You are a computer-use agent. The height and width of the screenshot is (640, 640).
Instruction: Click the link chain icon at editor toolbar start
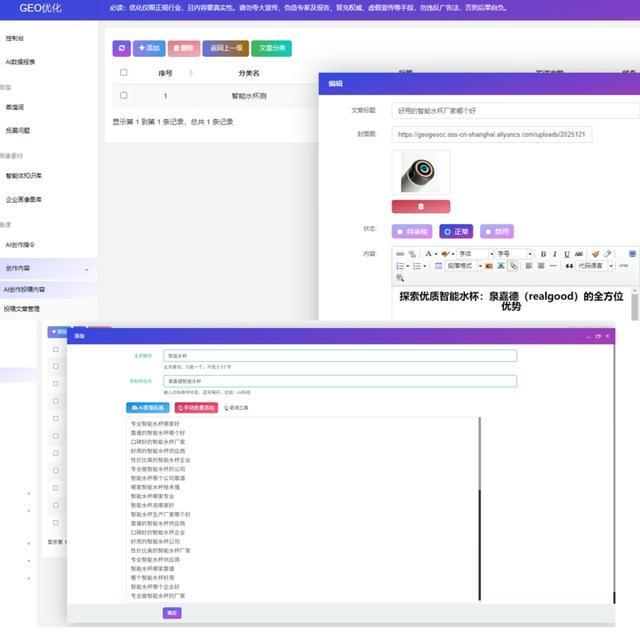[x=400, y=254]
